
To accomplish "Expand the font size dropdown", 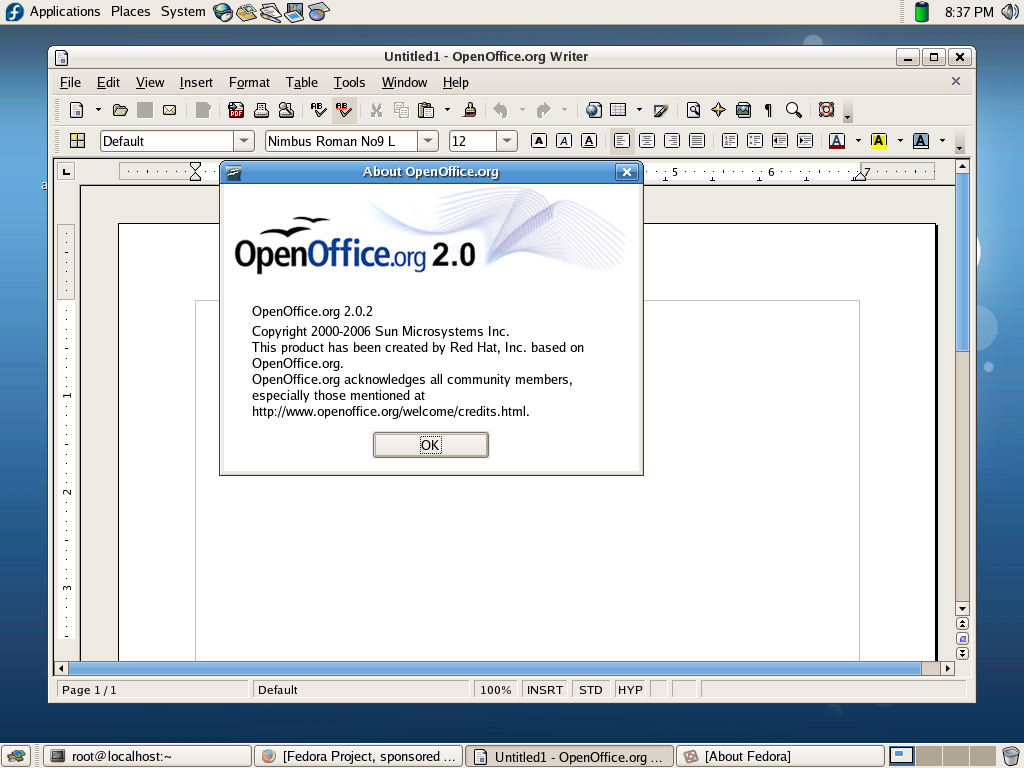I will [x=507, y=140].
